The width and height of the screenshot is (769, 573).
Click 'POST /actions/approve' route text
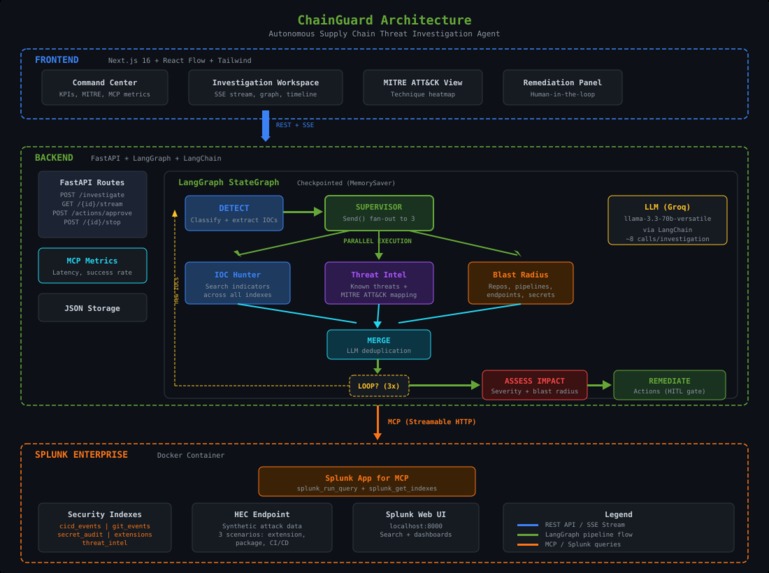tap(92, 213)
